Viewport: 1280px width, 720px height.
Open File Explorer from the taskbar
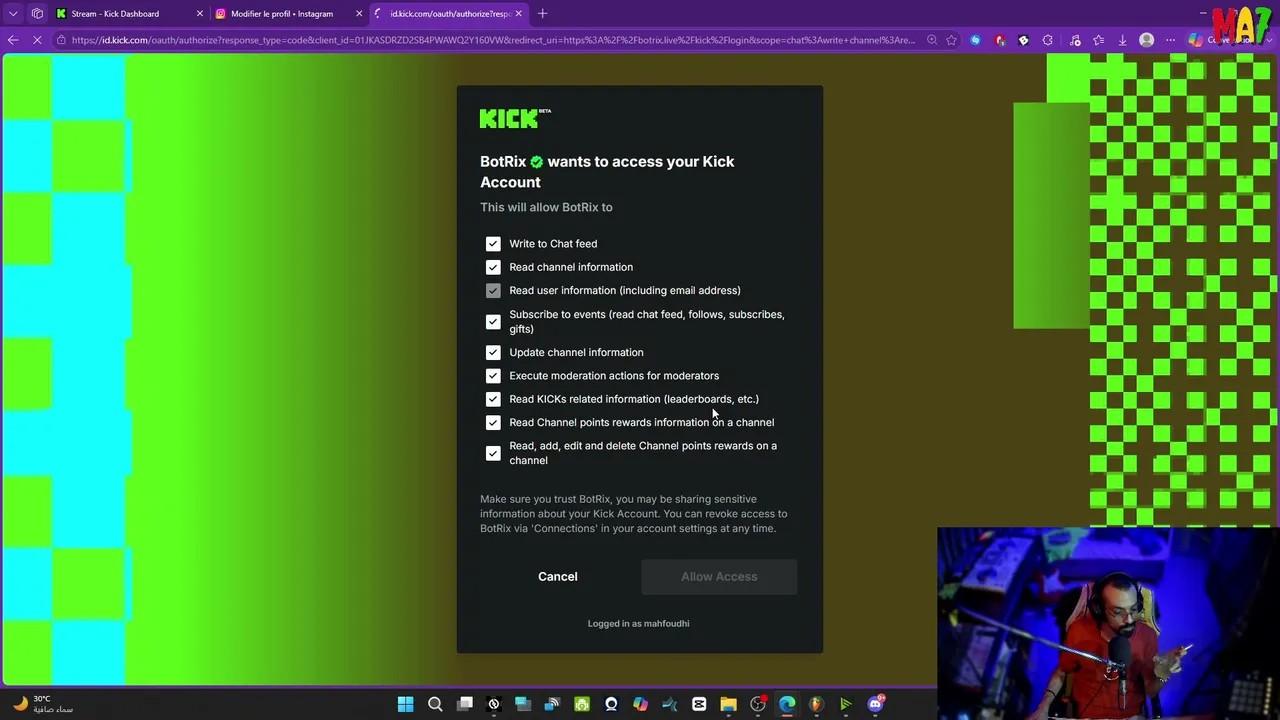[728, 704]
